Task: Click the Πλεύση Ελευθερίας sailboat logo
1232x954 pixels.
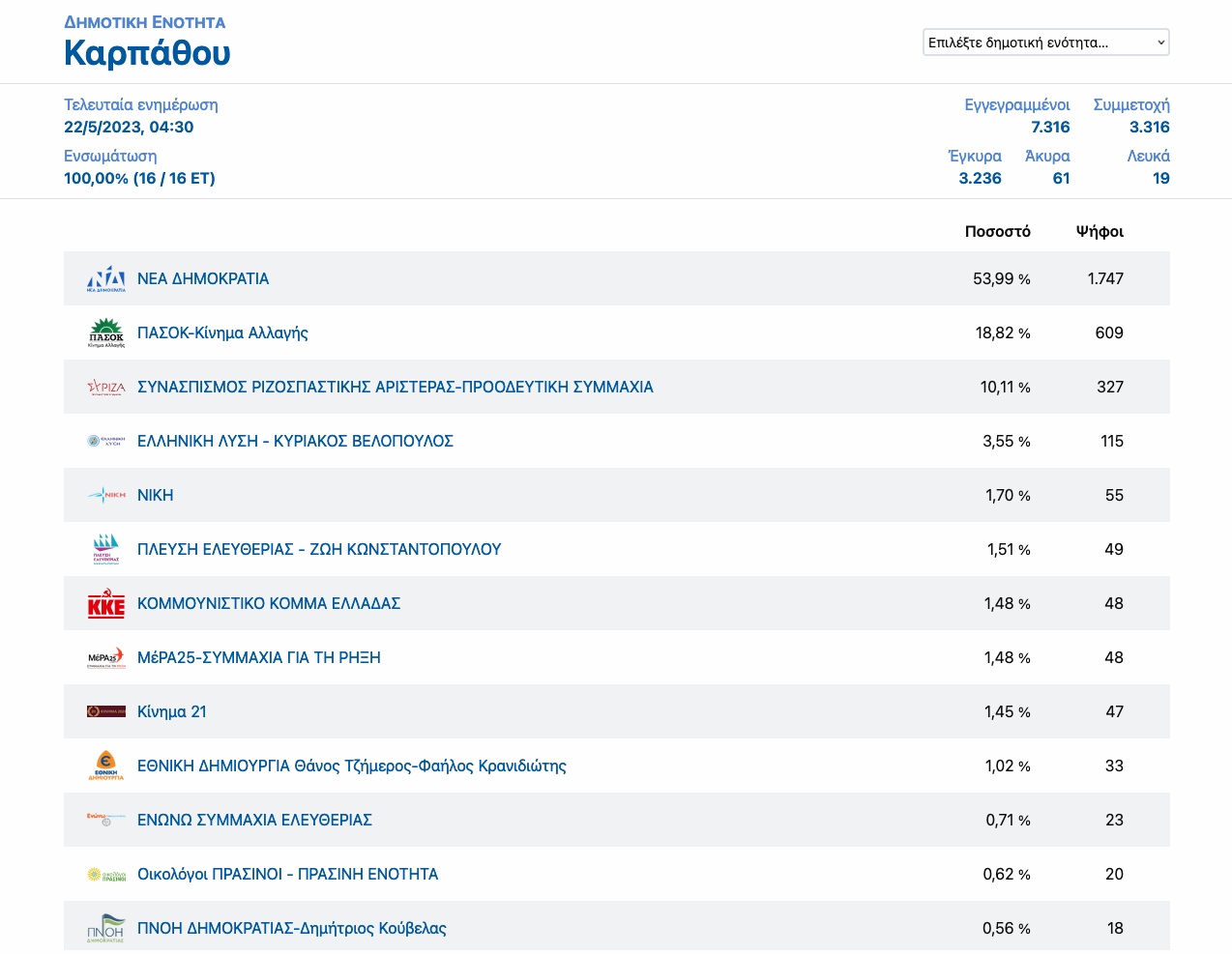Action: pos(106,549)
